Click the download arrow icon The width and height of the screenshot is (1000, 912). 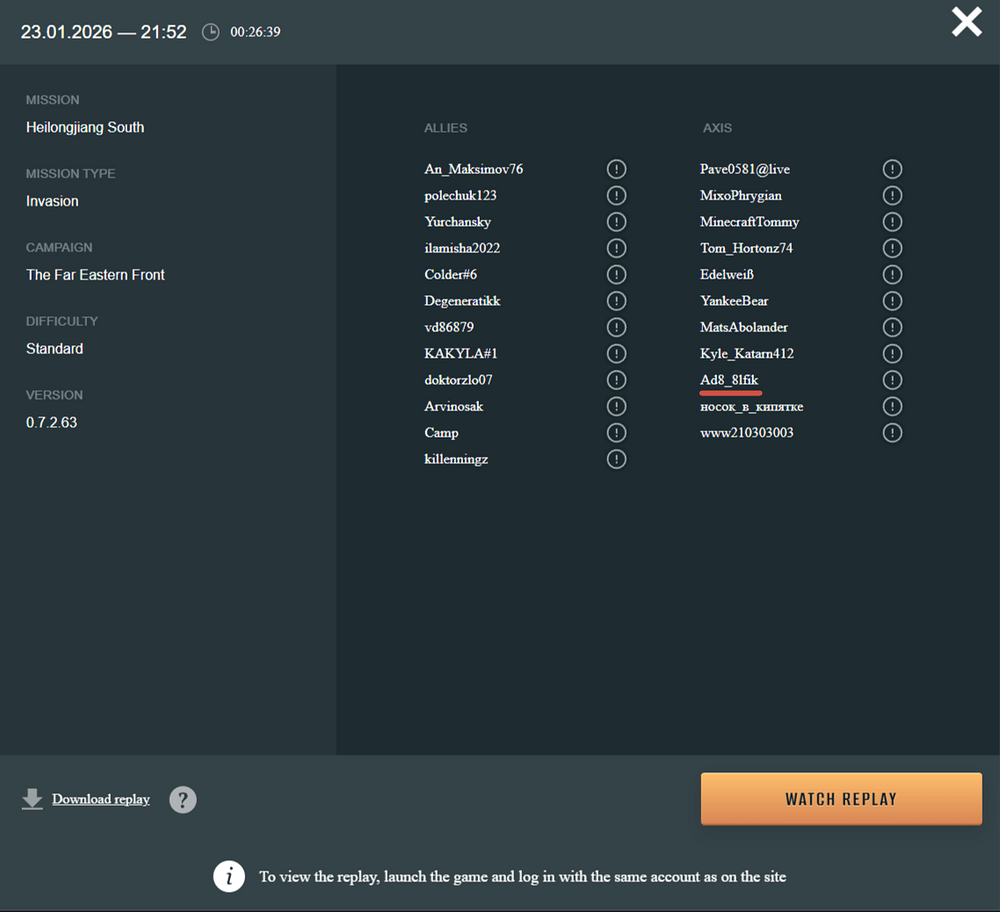coord(32,799)
